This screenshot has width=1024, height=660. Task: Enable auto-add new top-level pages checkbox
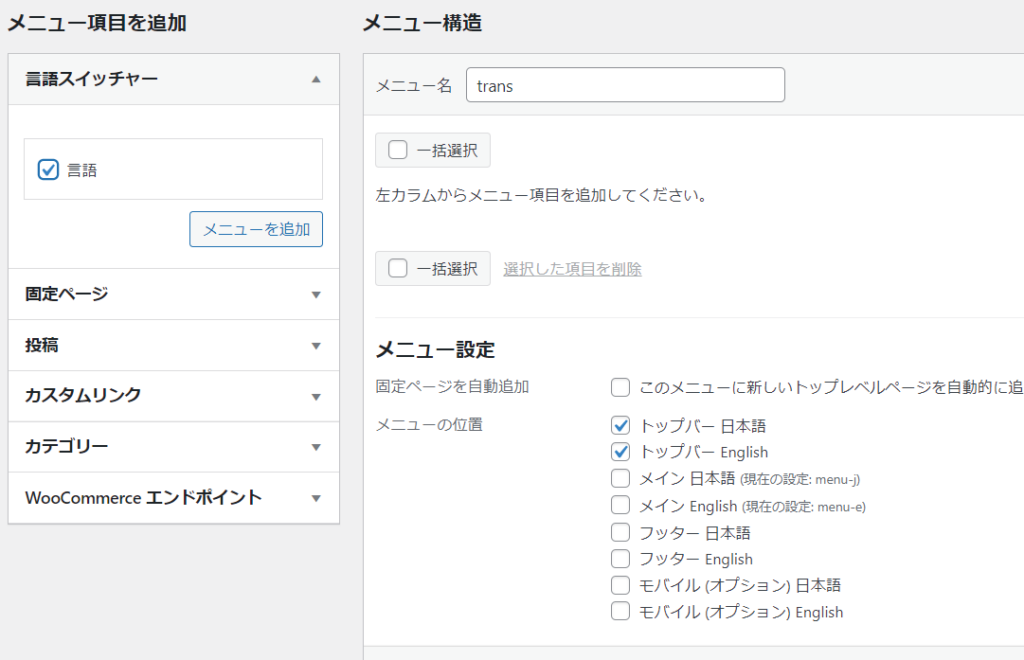[620, 387]
